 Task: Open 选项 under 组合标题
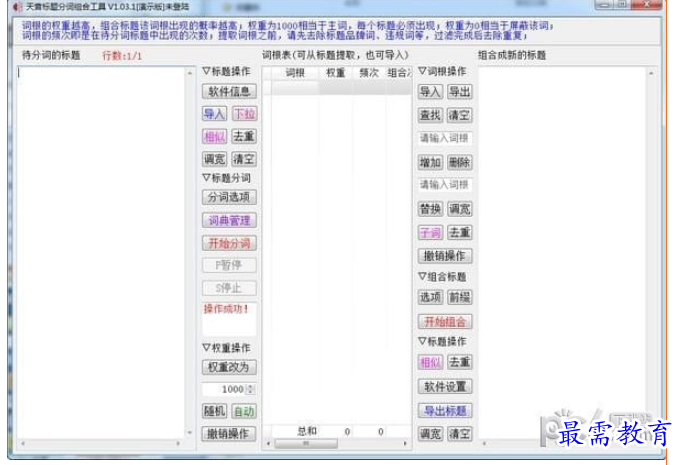click(430, 298)
